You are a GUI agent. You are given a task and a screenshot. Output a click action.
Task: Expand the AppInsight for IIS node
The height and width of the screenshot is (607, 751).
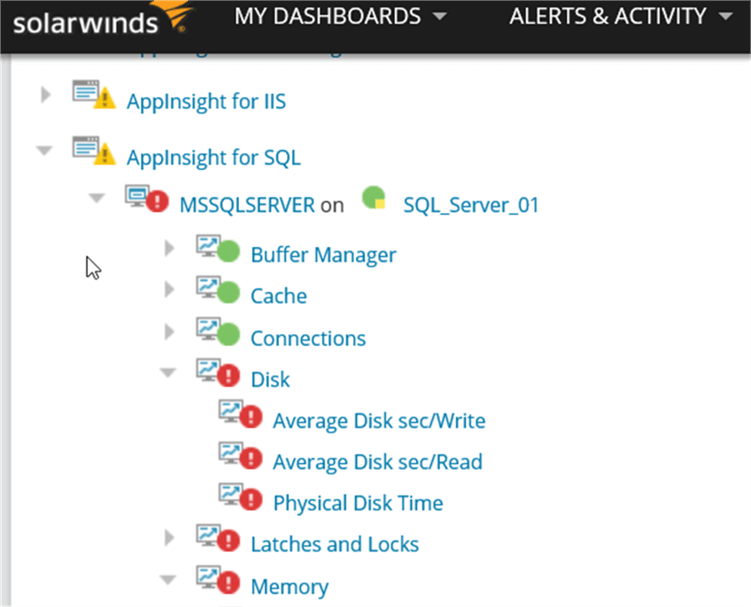tap(46, 94)
